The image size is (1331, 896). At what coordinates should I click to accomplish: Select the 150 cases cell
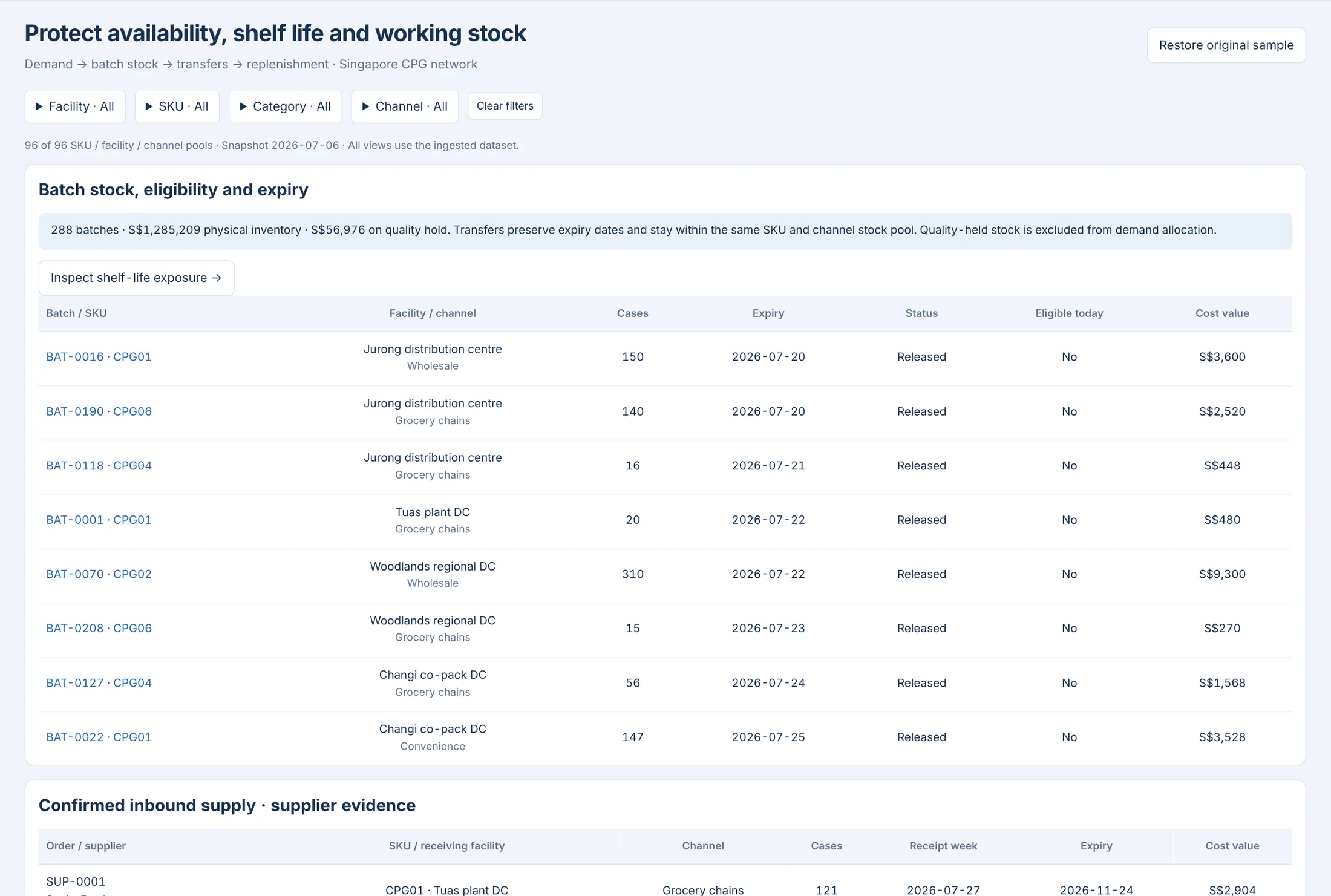(633, 356)
